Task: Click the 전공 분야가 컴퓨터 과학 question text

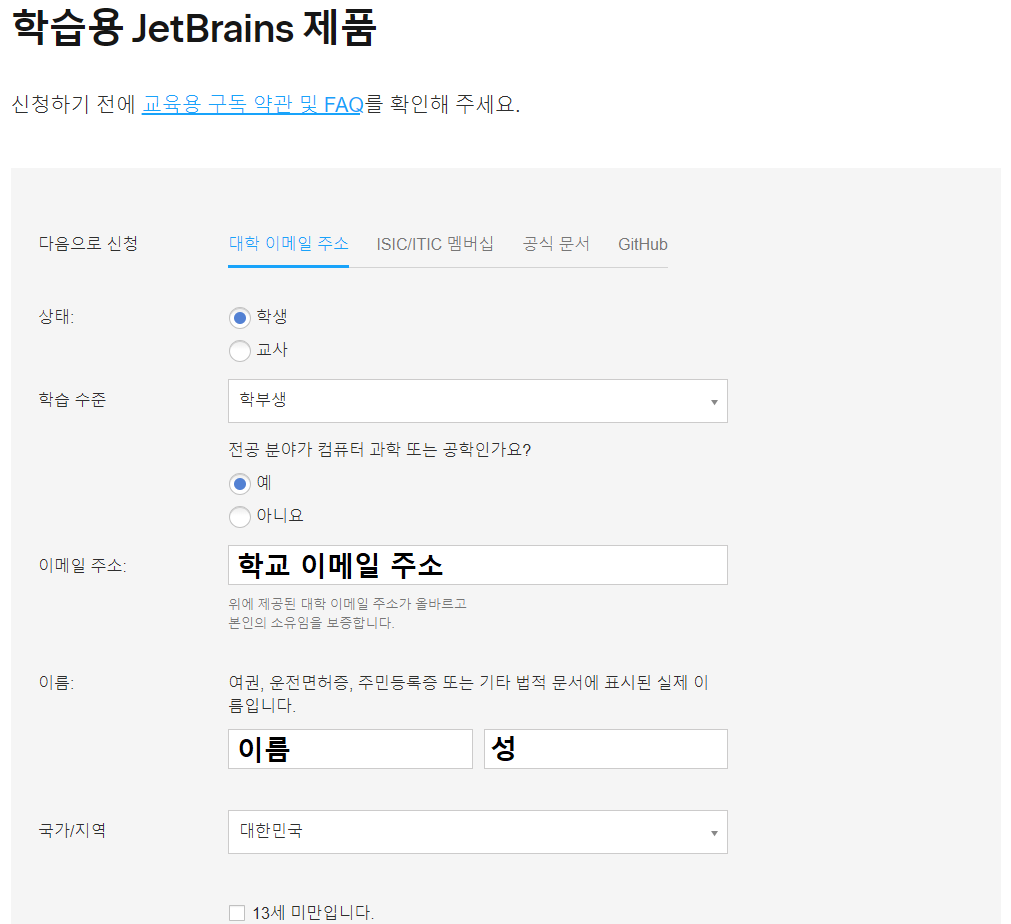Action: (380, 449)
